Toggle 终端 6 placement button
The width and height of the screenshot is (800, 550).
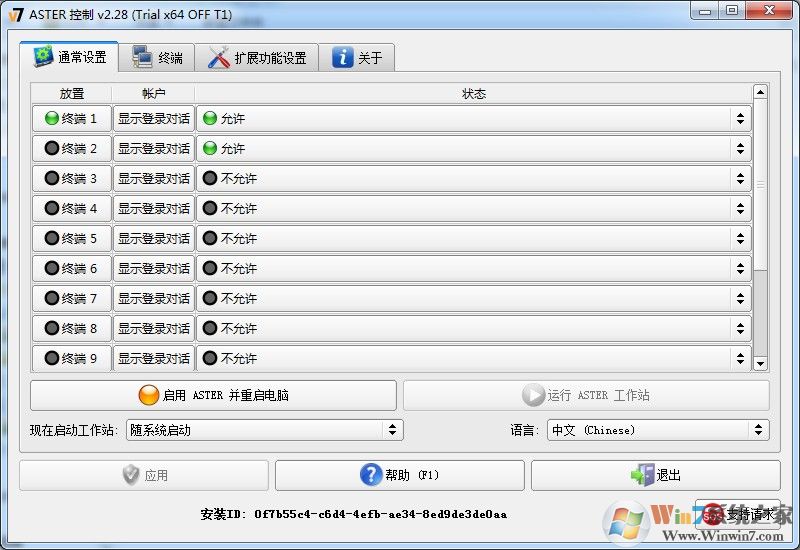pos(71,268)
